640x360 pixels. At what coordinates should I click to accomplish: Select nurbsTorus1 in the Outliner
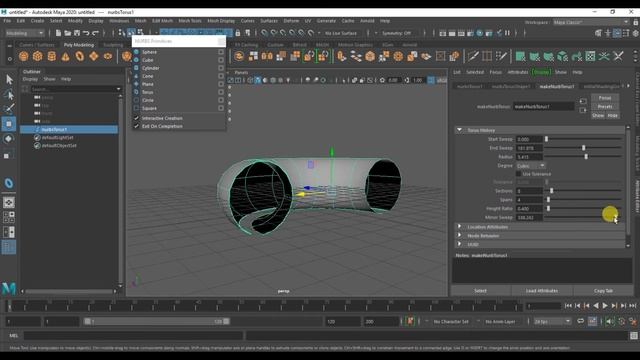pyautogui.click(x=69, y=129)
